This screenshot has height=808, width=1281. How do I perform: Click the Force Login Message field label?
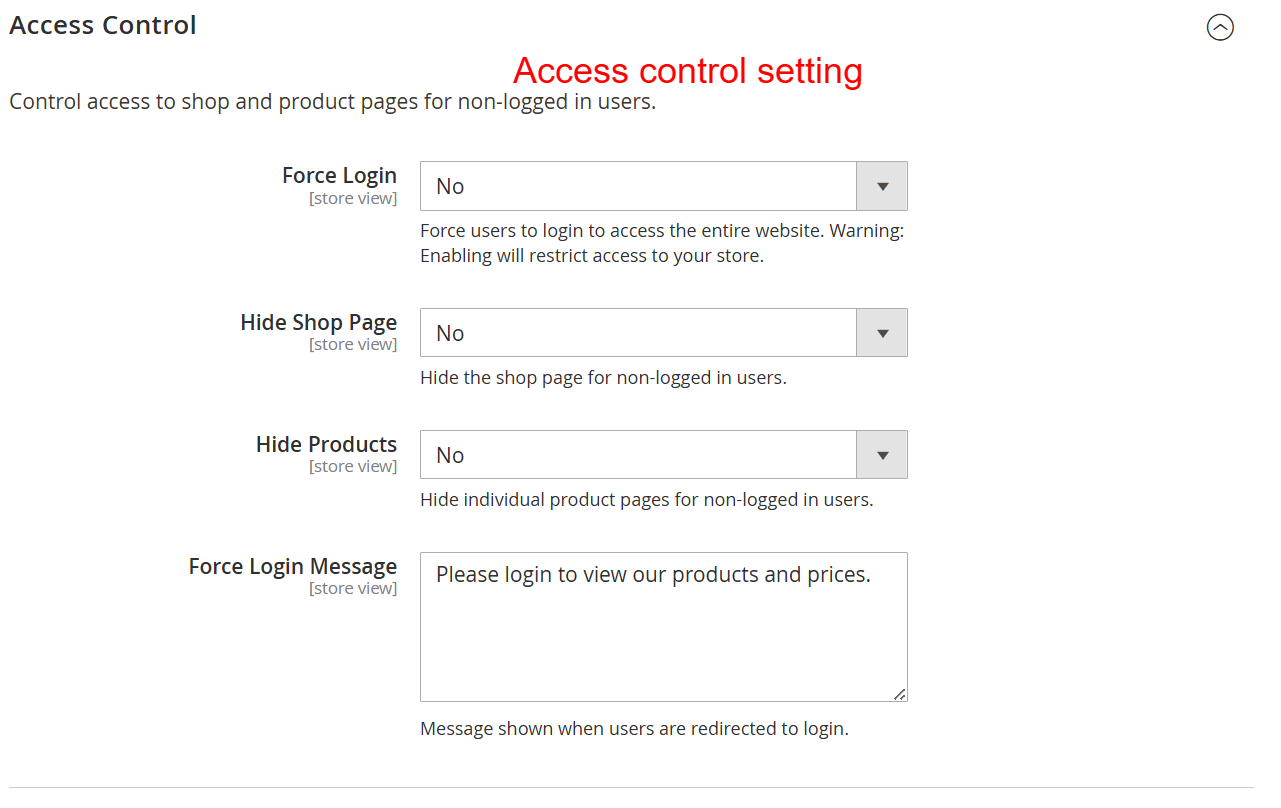292,566
